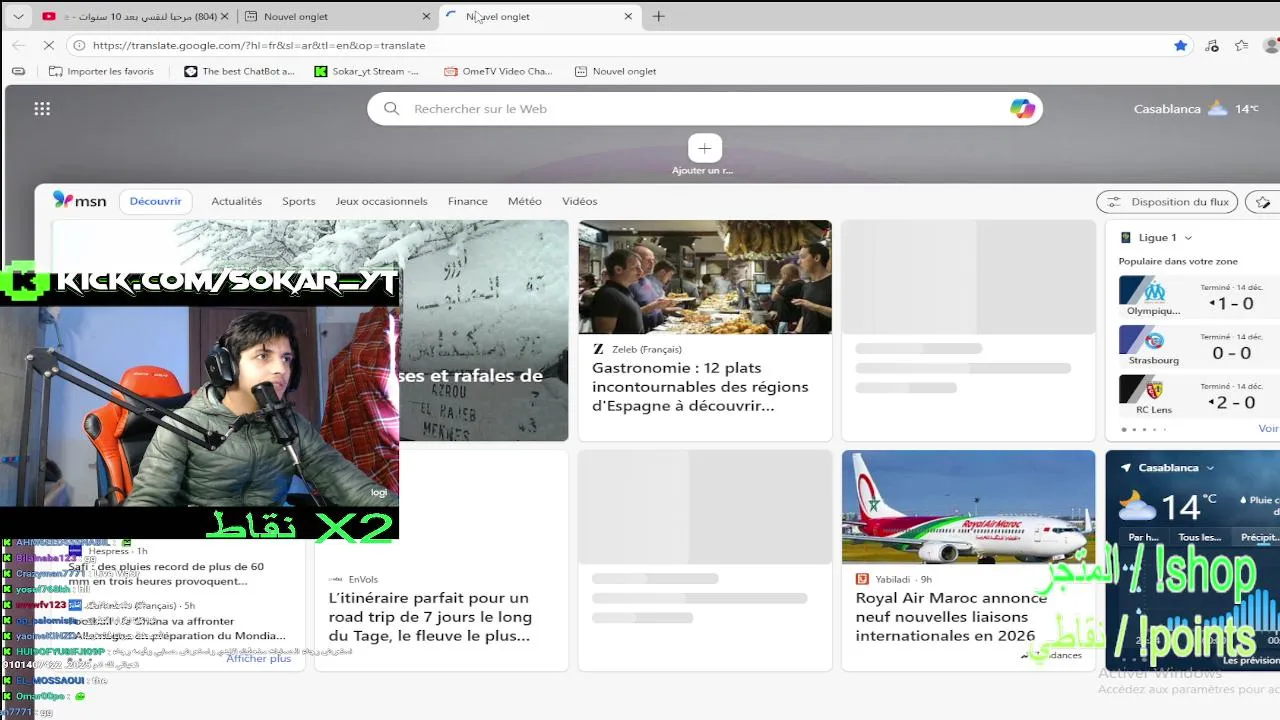Viewport: 1280px width, 720px height.
Task: Select the Découvrir tab
Action: coord(155,201)
